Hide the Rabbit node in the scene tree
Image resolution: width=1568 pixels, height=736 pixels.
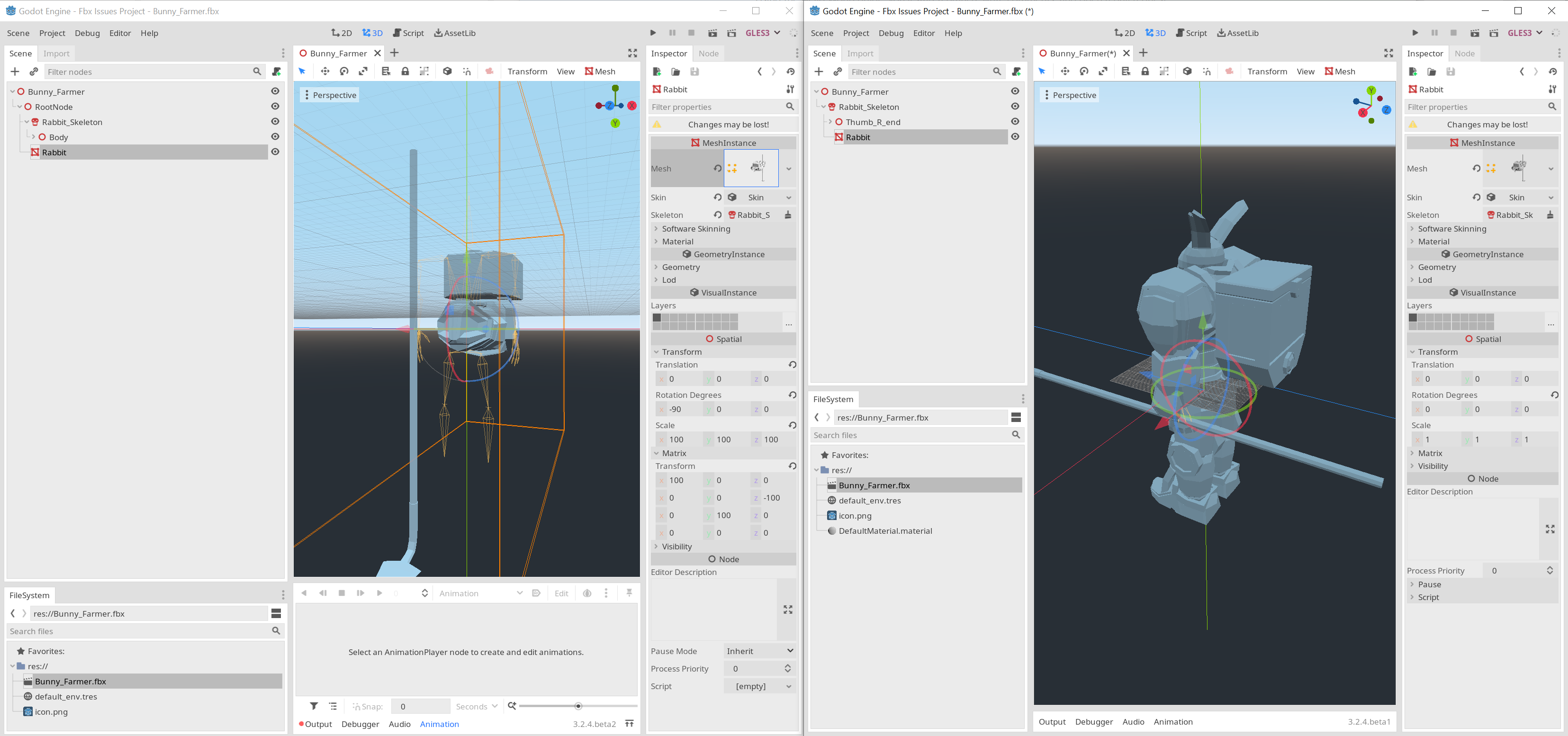click(x=275, y=152)
